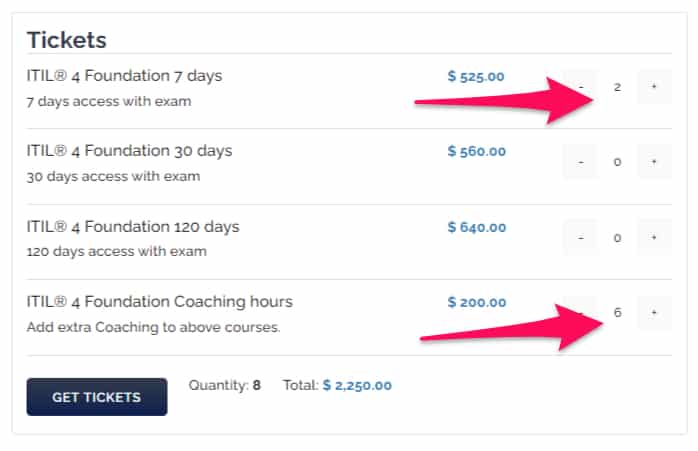Image resolution: width=698 pixels, height=451 pixels.
Task: Decrease Coaching hours quantity with minus
Action: pos(580,313)
